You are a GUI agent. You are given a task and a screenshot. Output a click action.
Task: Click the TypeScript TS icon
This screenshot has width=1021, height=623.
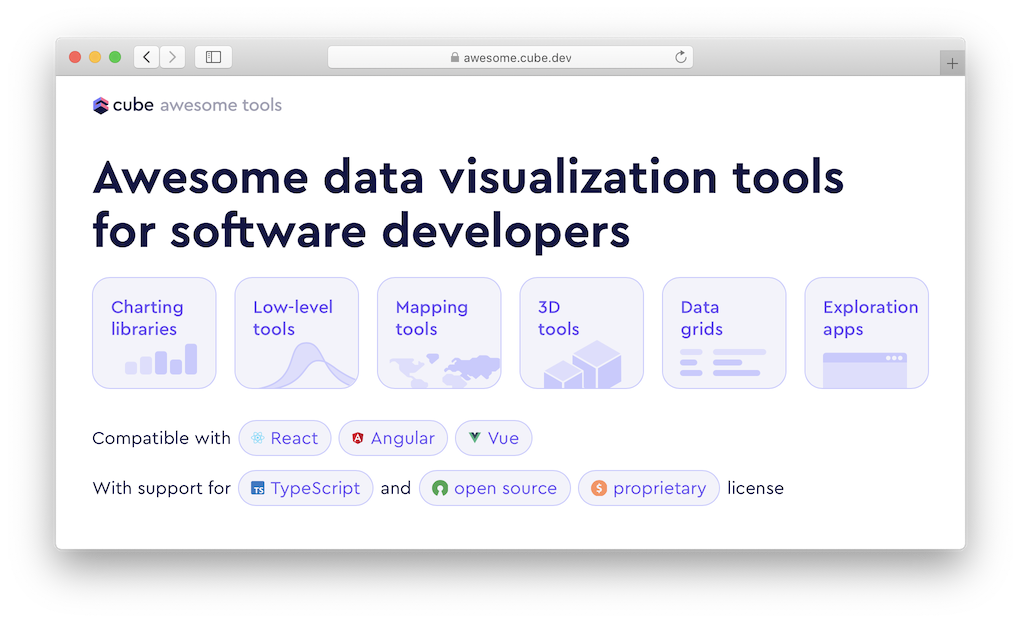(x=258, y=488)
